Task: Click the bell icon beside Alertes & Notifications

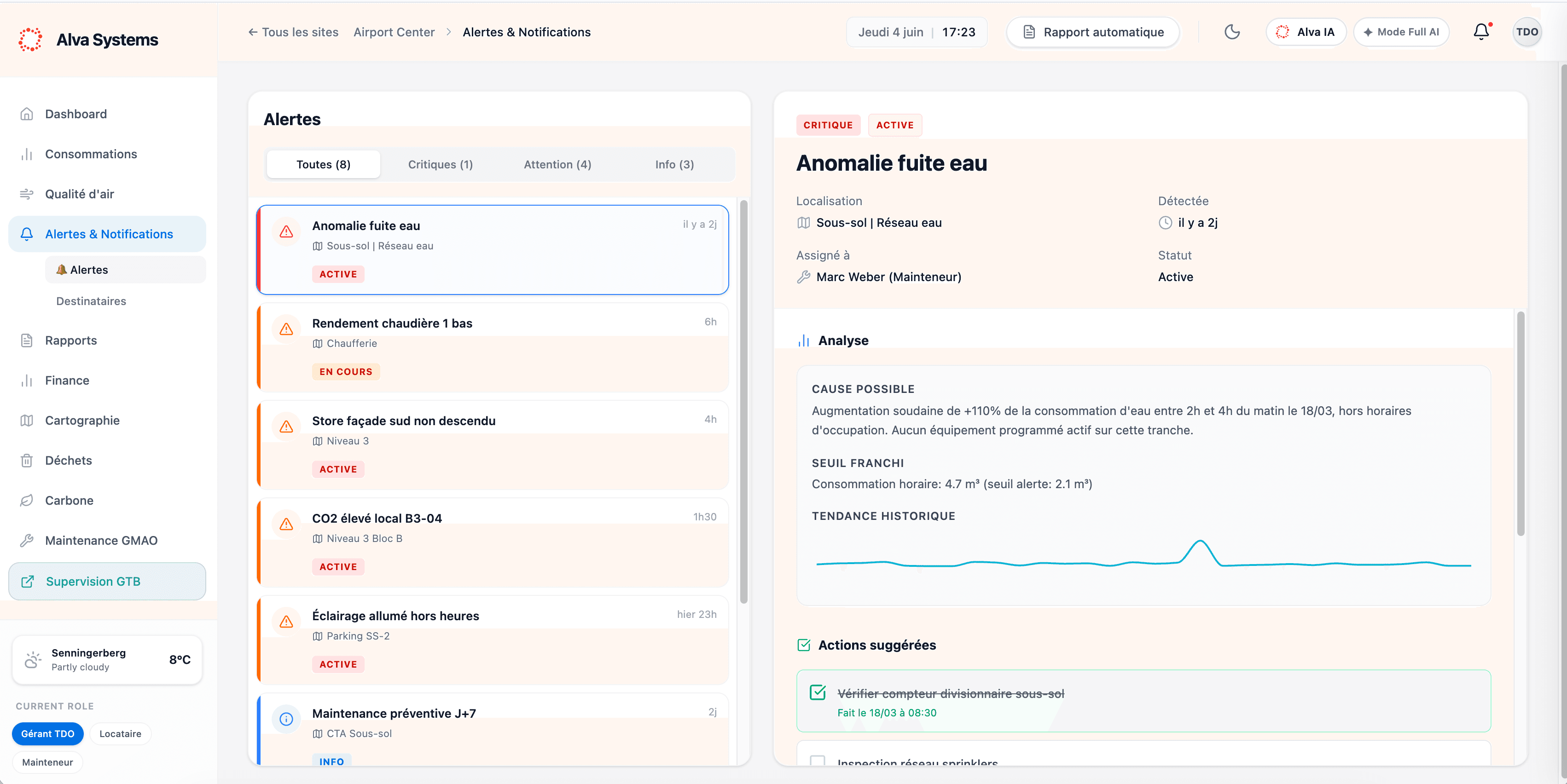Action: coord(27,235)
